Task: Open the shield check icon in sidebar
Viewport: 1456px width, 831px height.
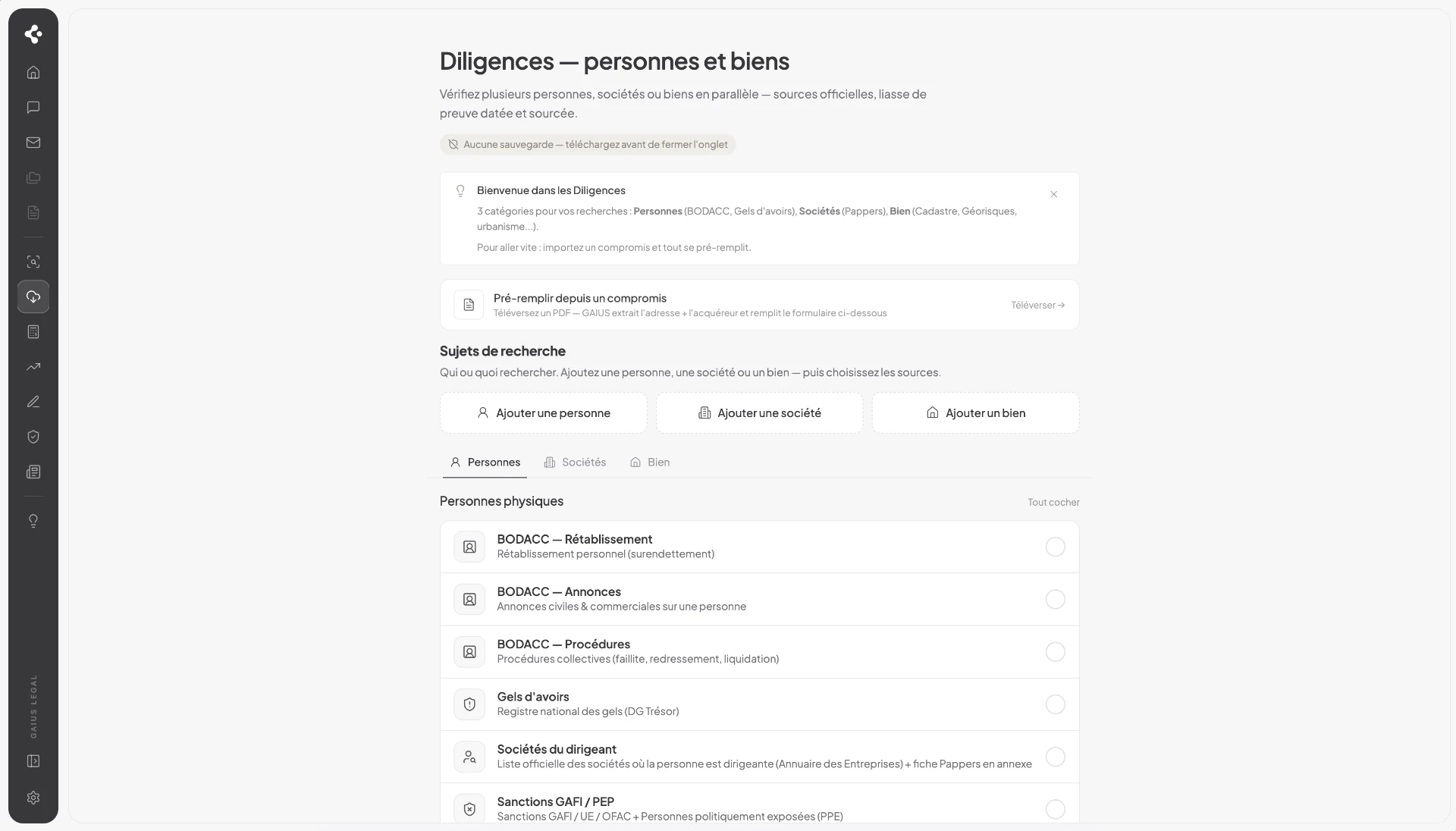Action: click(33, 437)
